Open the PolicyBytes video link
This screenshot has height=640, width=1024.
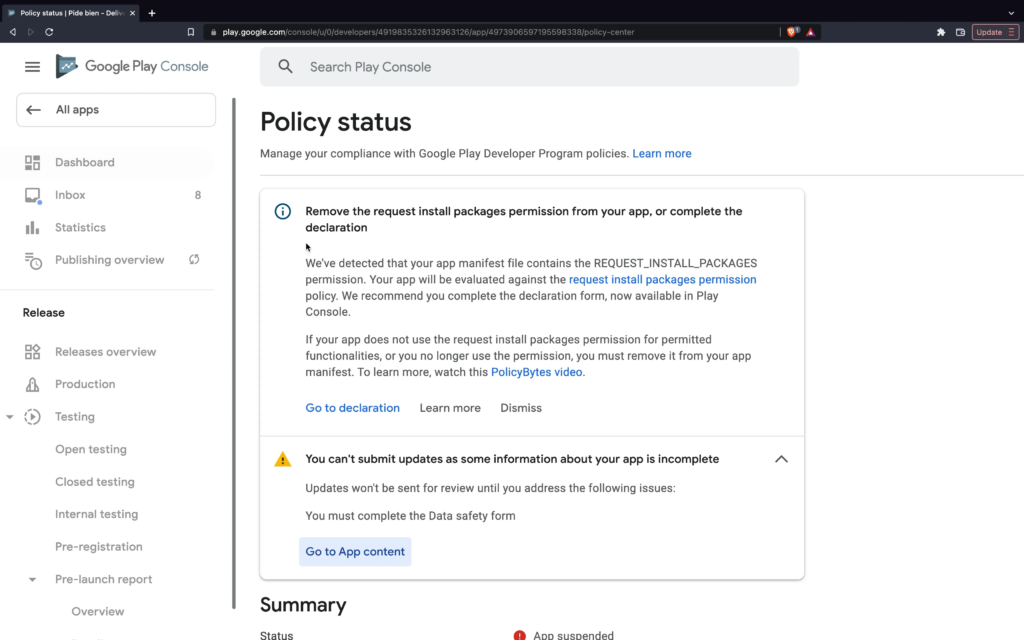tap(536, 372)
